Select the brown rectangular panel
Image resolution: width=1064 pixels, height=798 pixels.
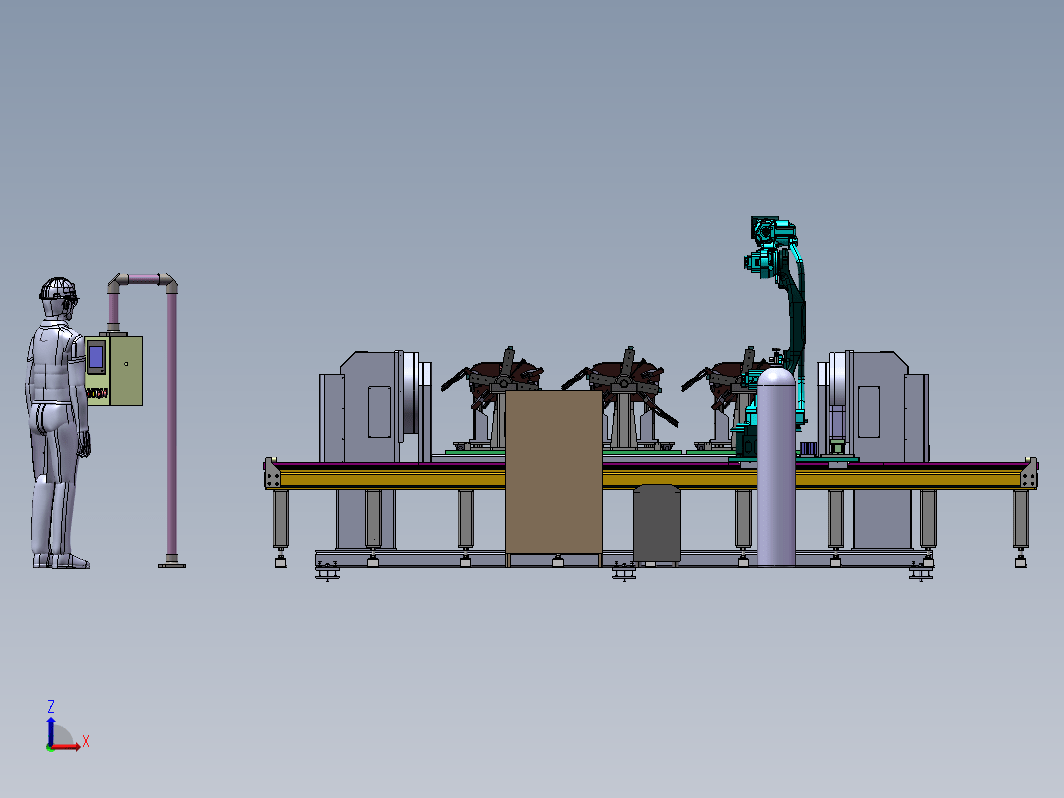click(x=554, y=472)
